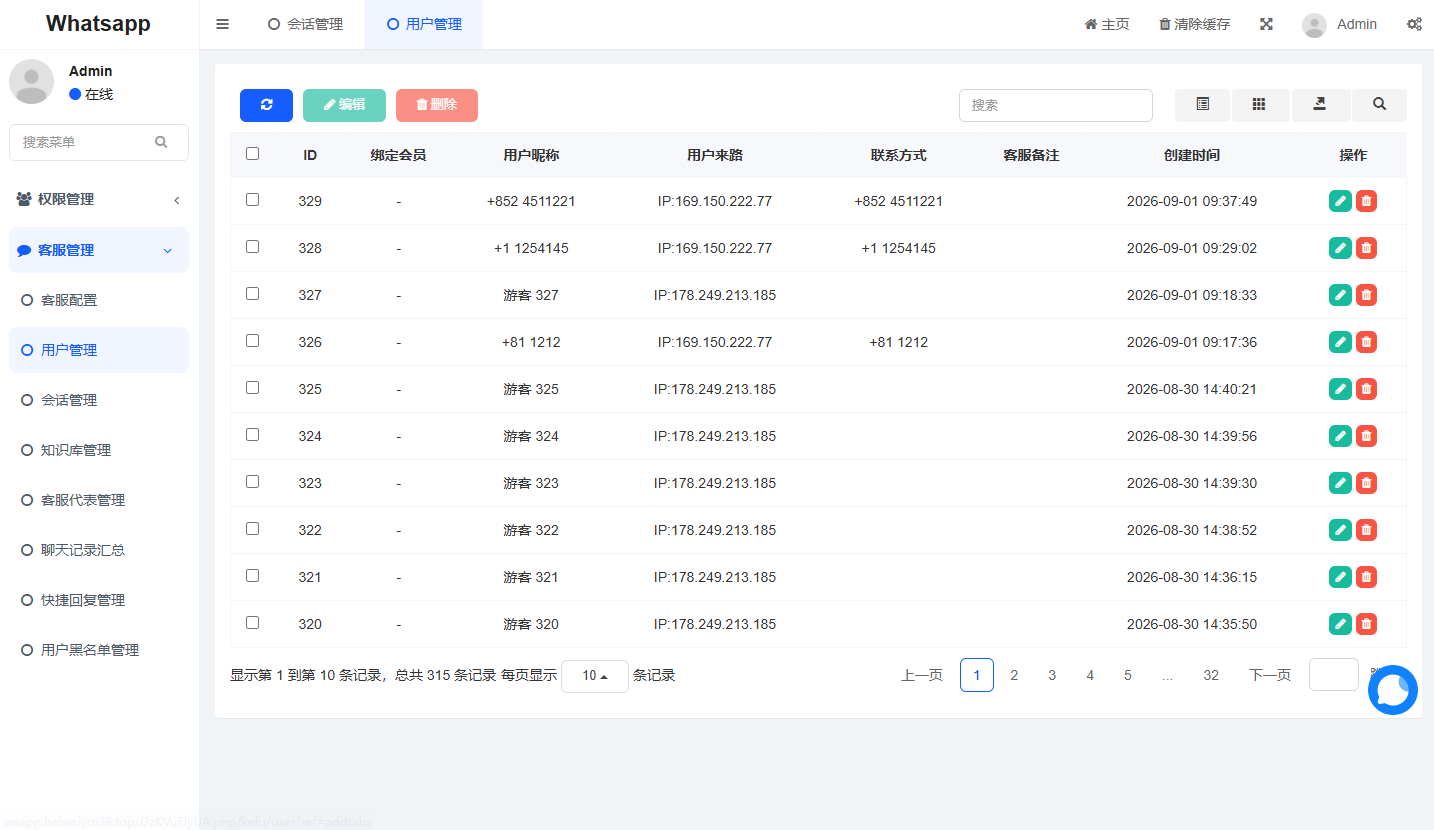Collapse the 客服管理 menu group
Viewport: 1434px width, 830px height.
(99, 250)
